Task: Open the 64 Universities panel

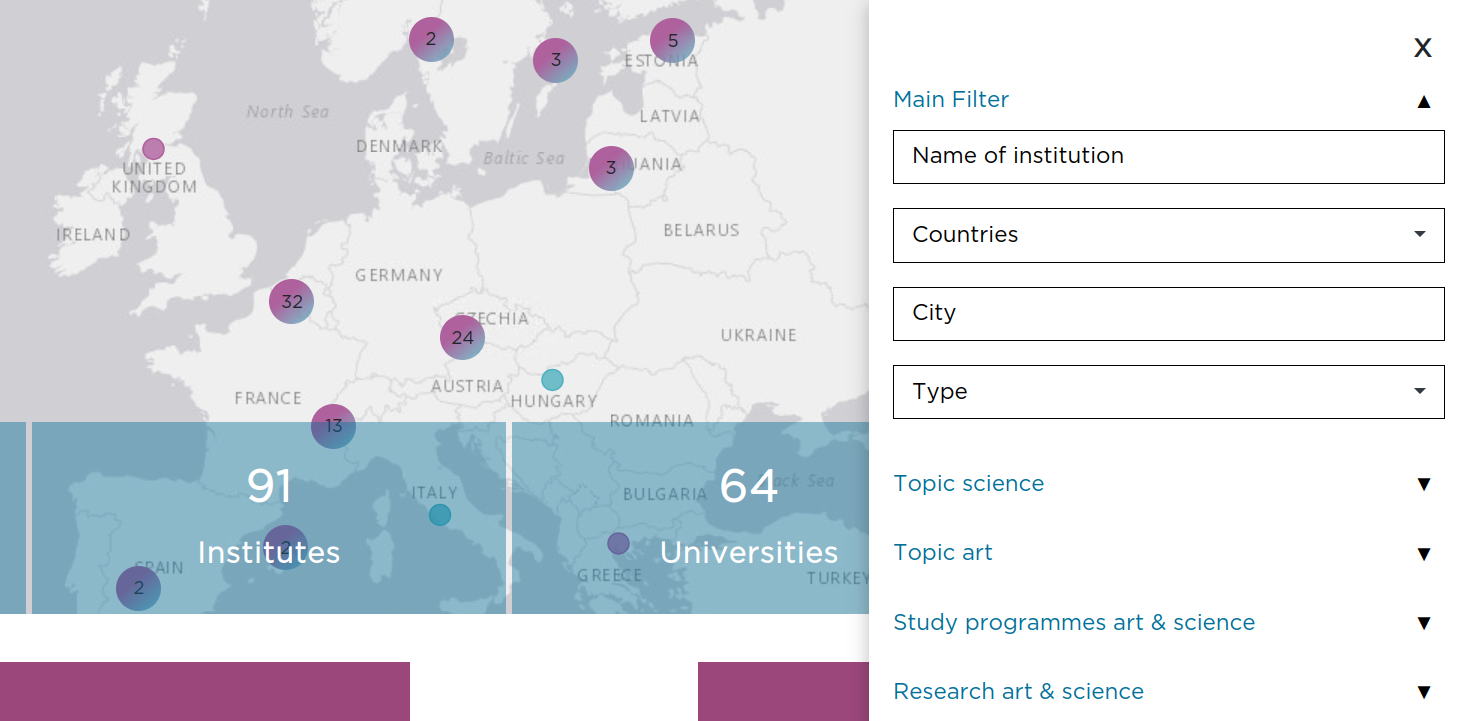Action: [x=749, y=517]
